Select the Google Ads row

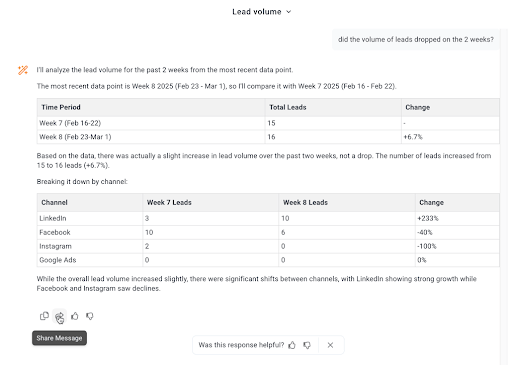click(268, 260)
